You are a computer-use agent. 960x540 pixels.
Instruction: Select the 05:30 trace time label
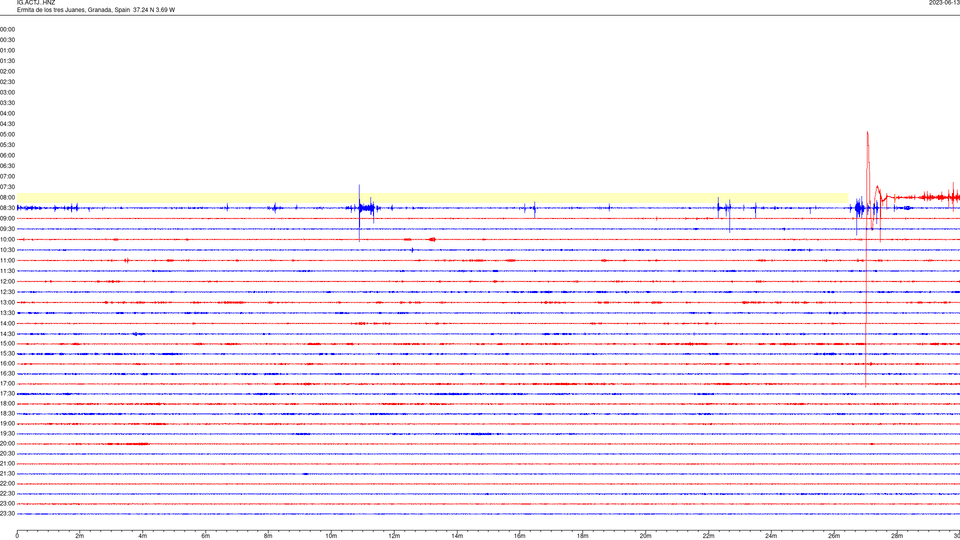7,144
